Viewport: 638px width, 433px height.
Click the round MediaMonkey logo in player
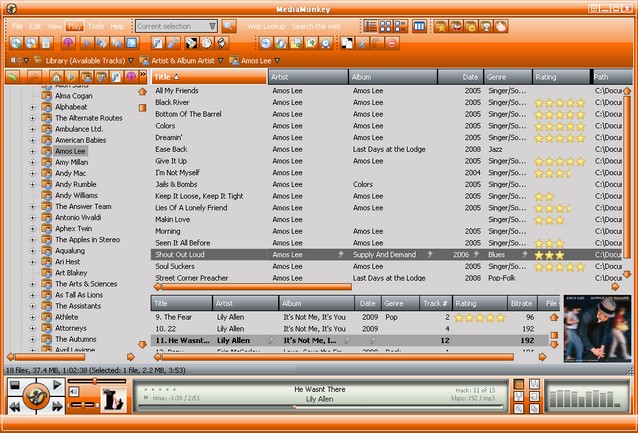[x=36, y=396]
